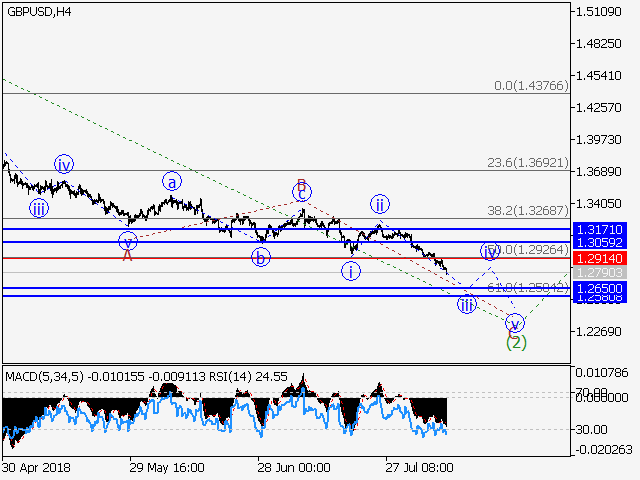Click the red 1.29140 price level tag

coord(601,258)
